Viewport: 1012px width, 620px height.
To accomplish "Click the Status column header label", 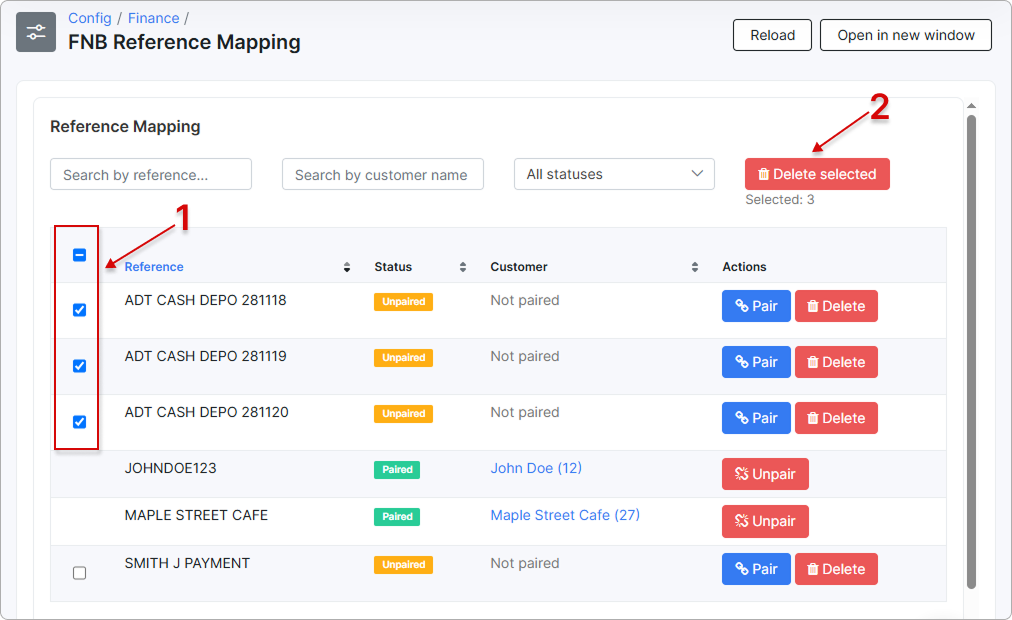I will click(393, 267).
